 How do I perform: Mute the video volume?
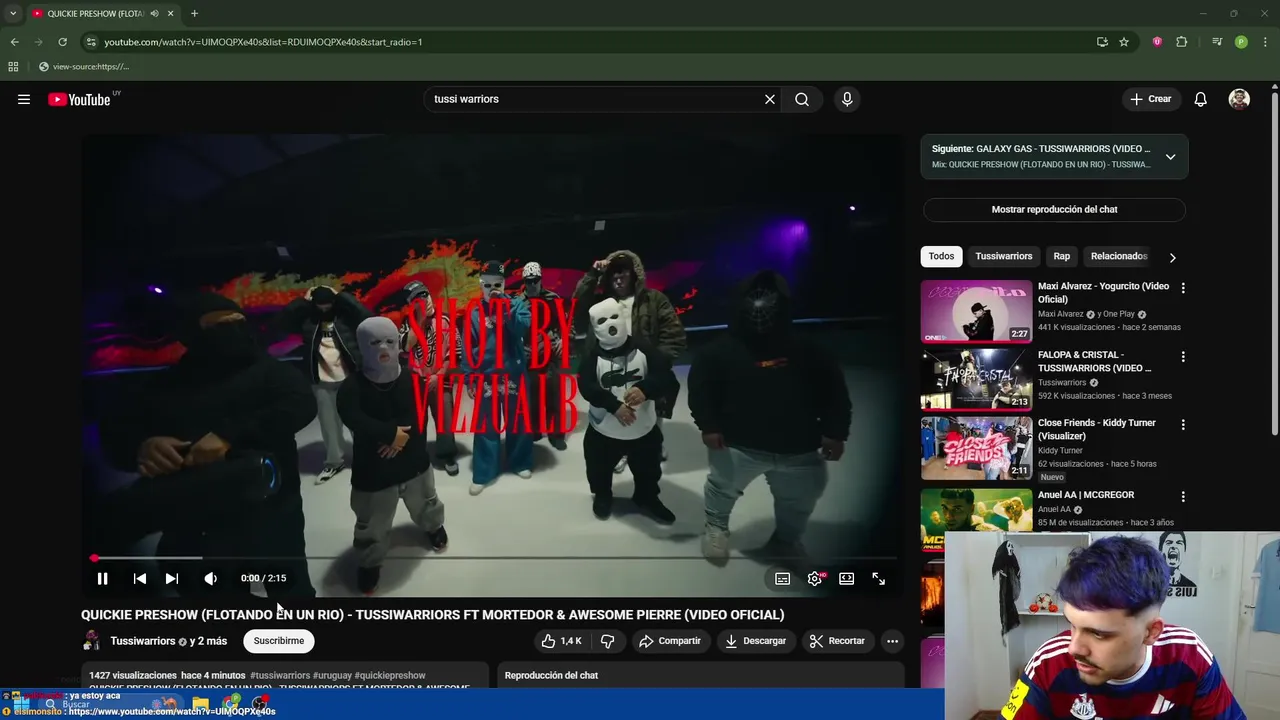pyautogui.click(x=210, y=578)
